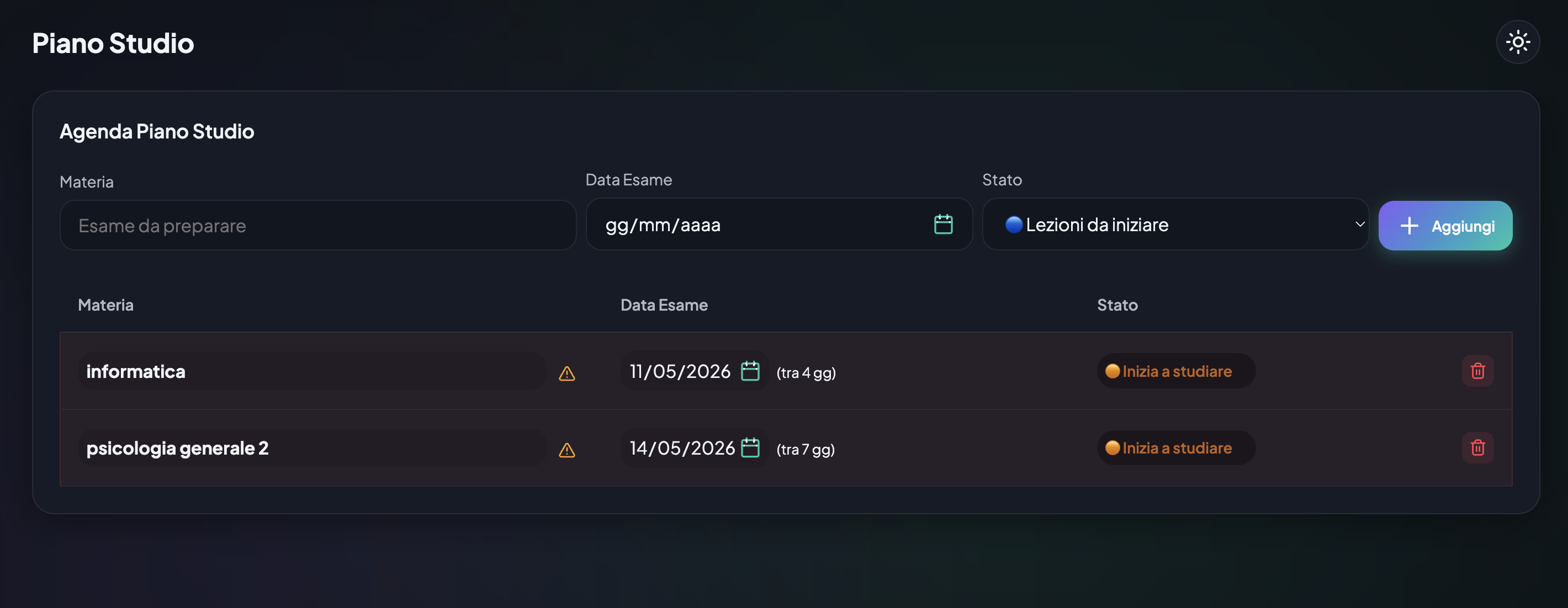The height and width of the screenshot is (608, 1568).
Task: Click the Piano Studio page title
Action: 113,43
